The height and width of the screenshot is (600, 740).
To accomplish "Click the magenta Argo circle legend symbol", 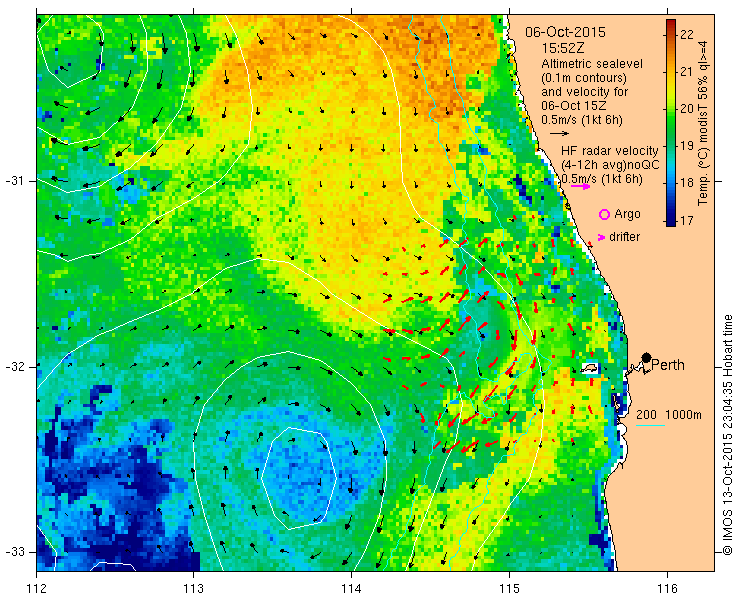I will click(x=604, y=215).
